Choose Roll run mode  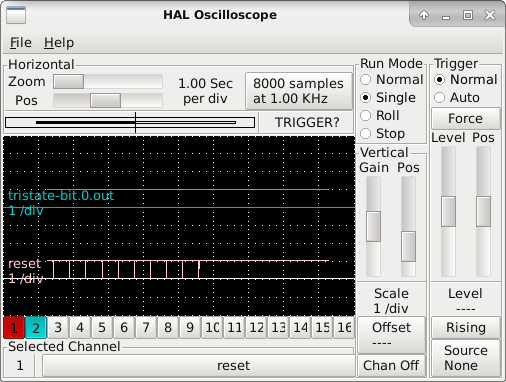pyautogui.click(x=380, y=116)
